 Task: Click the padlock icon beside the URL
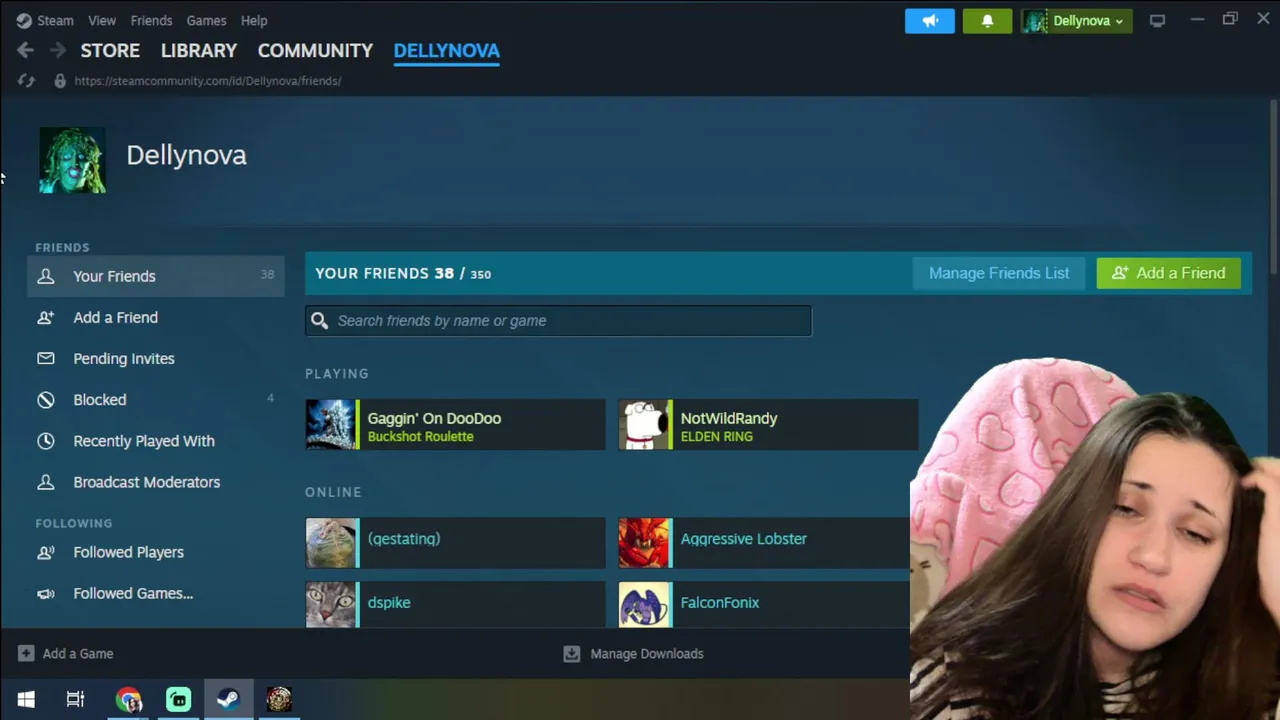[60, 81]
